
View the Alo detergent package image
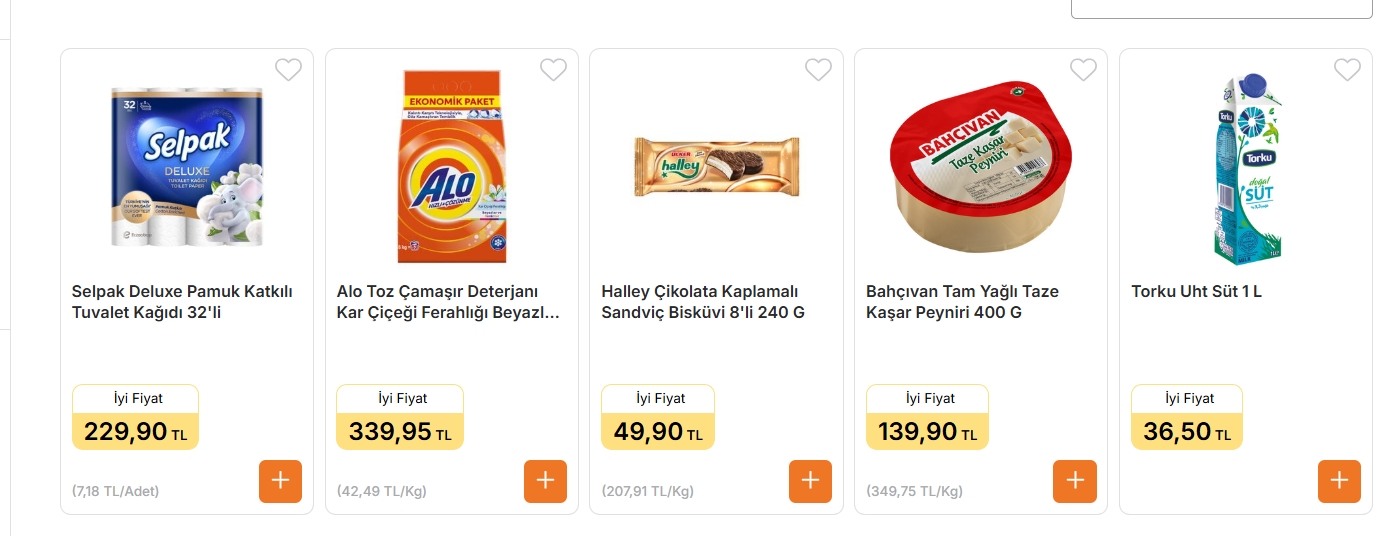click(452, 167)
